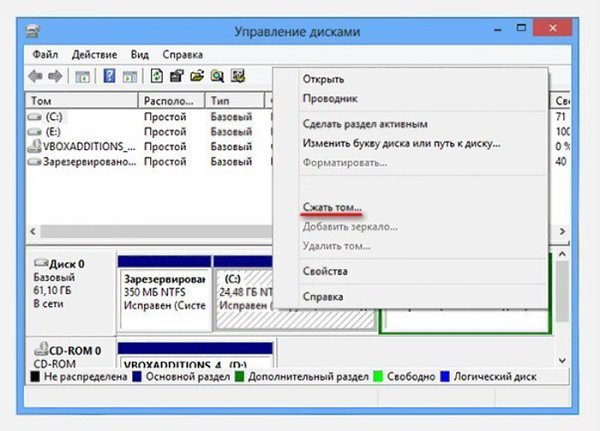Minimize the Управление дисками window
This screenshot has height=431, width=600.
[498, 29]
